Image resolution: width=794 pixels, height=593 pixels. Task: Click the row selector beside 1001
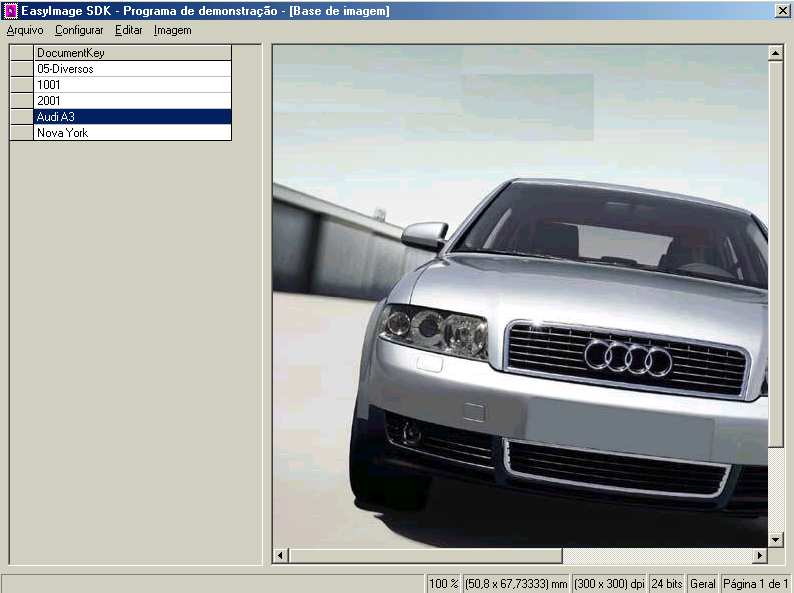click(x=22, y=85)
